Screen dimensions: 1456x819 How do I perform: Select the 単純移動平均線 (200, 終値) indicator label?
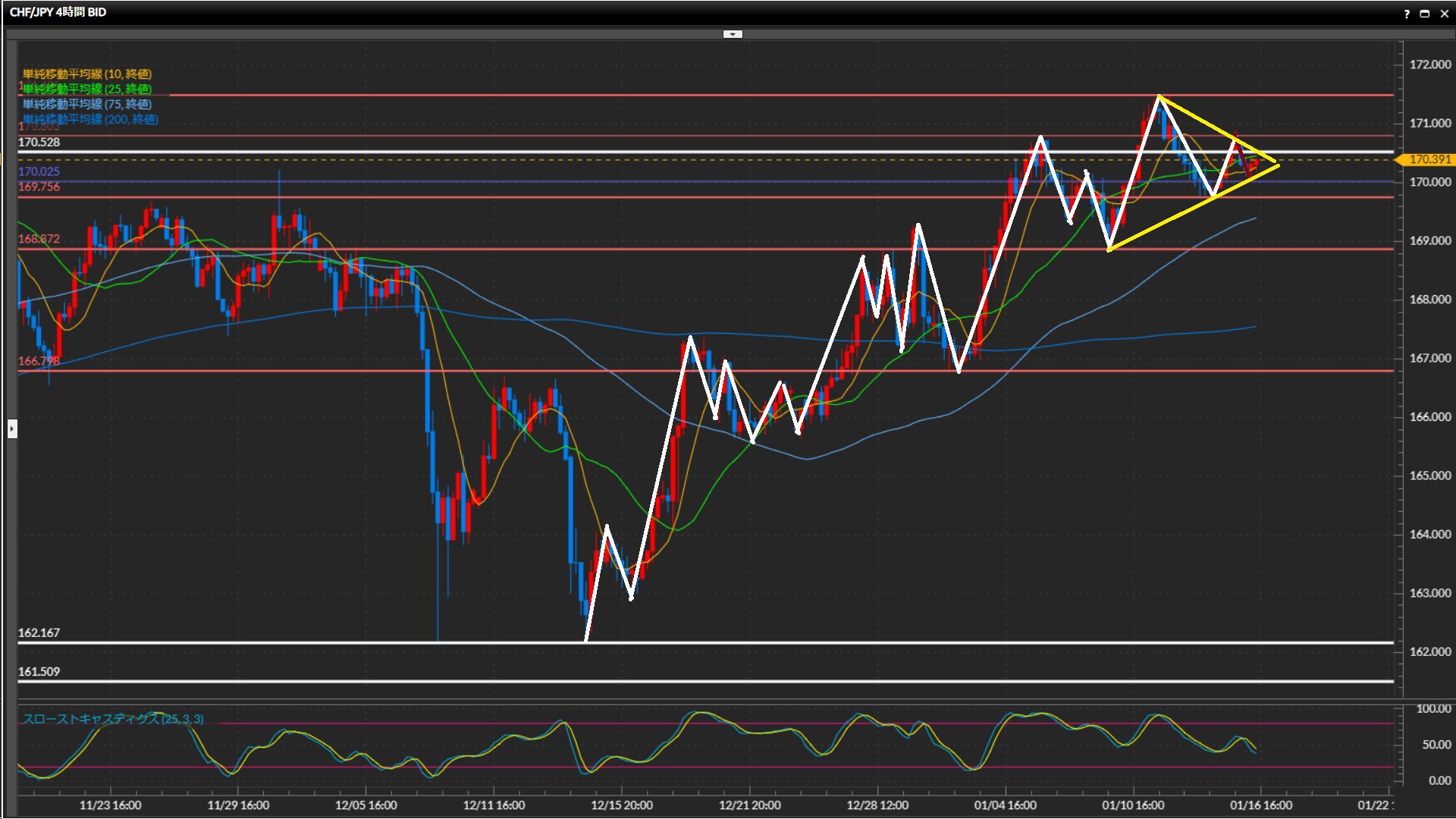[x=90, y=119]
